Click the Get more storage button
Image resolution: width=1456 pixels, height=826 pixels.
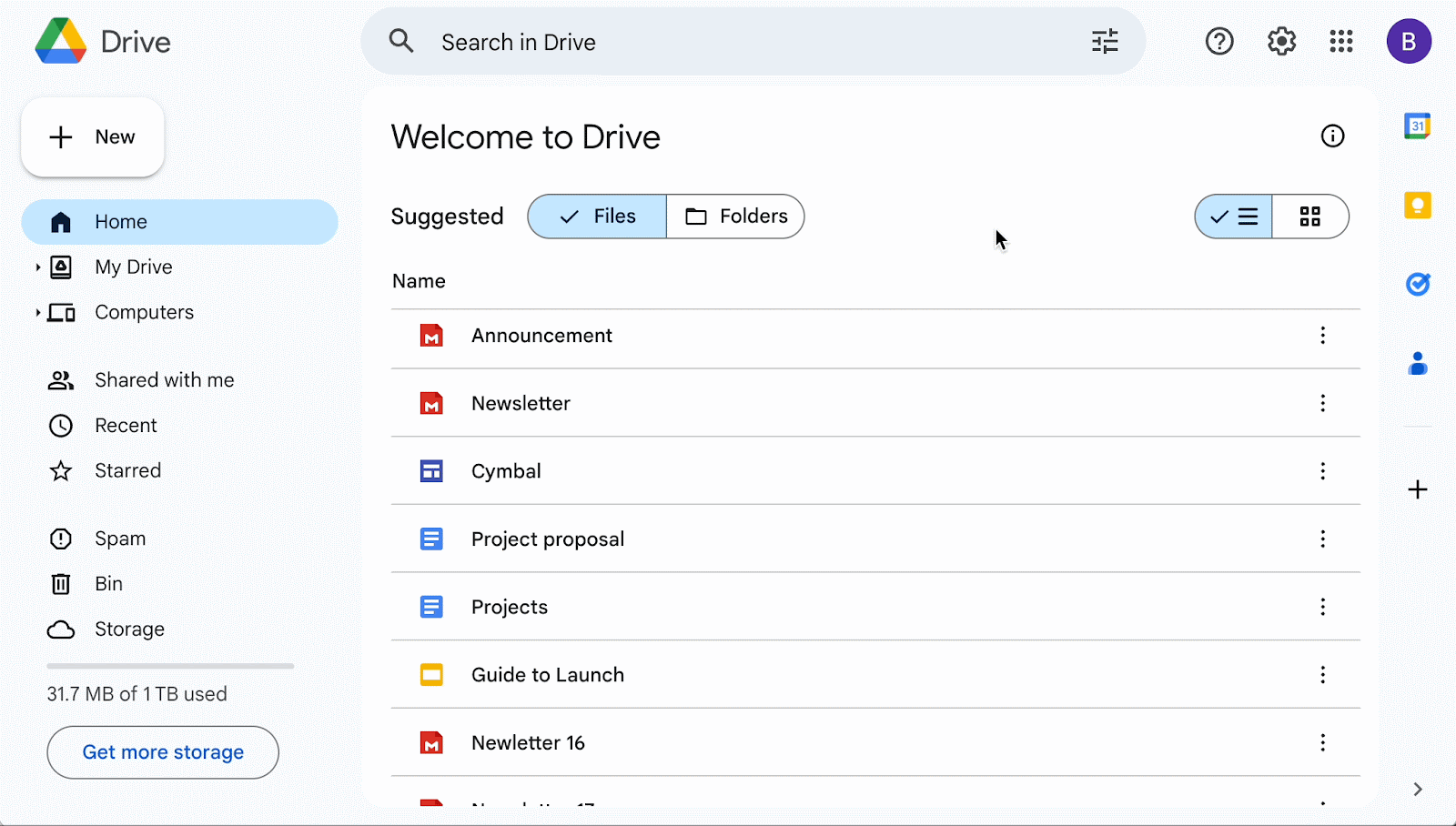(x=162, y=752)
